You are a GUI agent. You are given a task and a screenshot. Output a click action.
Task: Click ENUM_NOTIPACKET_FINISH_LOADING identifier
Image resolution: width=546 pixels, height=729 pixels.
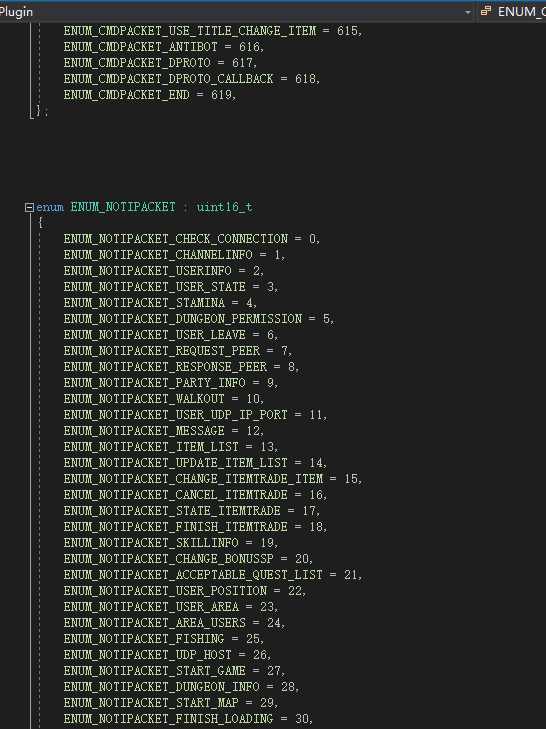point(168,719)
